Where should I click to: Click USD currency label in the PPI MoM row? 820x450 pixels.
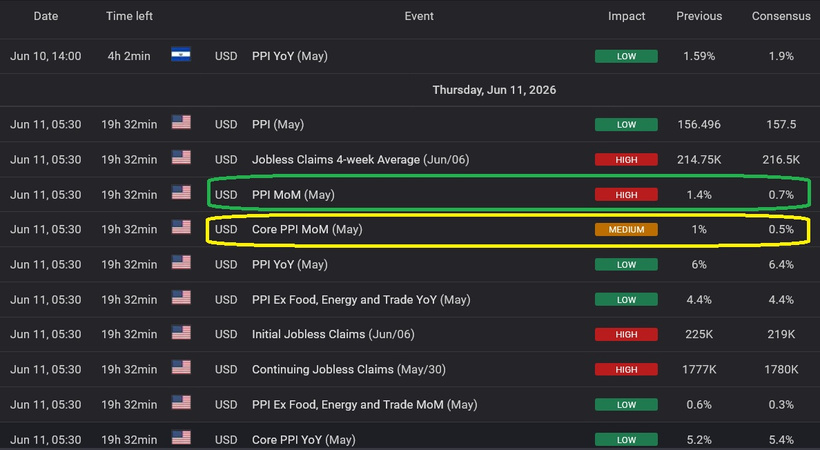point(226,195)
